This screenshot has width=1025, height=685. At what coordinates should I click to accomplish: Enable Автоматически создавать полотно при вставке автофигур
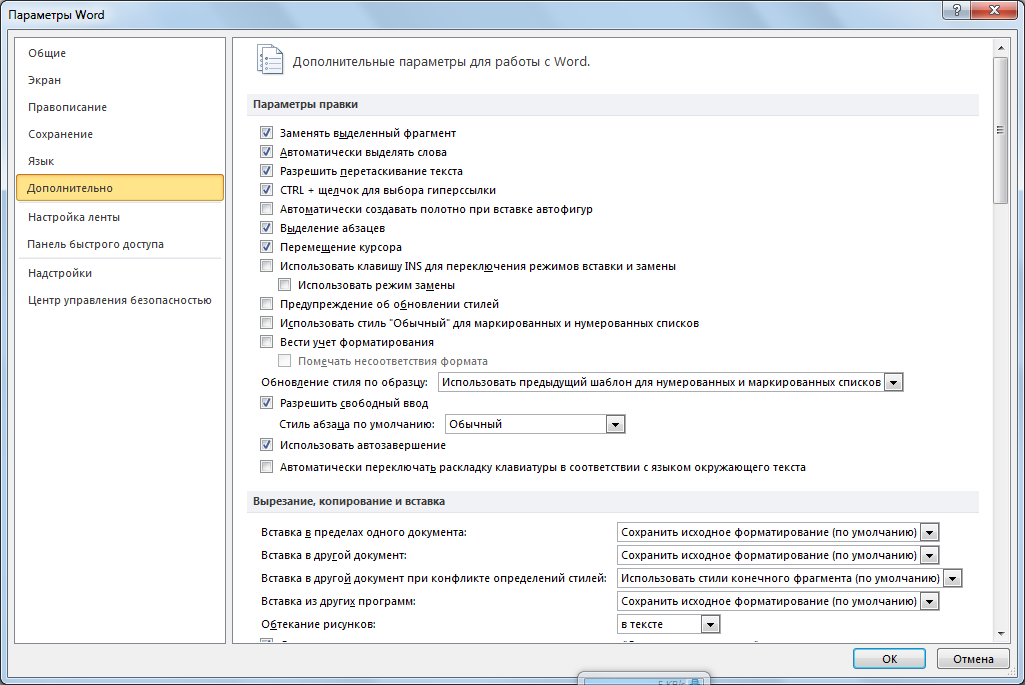coord(266,209)
